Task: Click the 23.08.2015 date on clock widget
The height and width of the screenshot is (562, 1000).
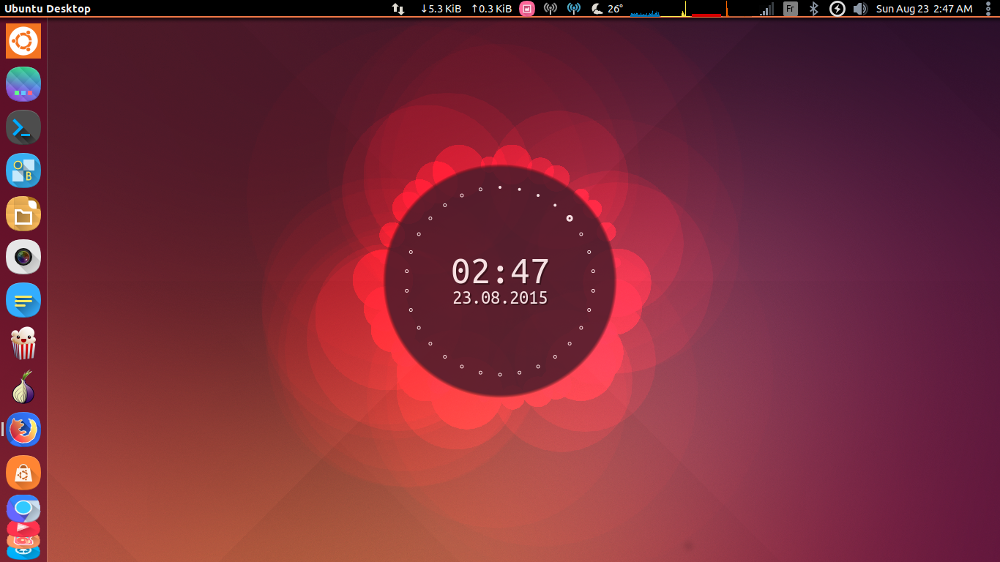Action: [500, 298]
